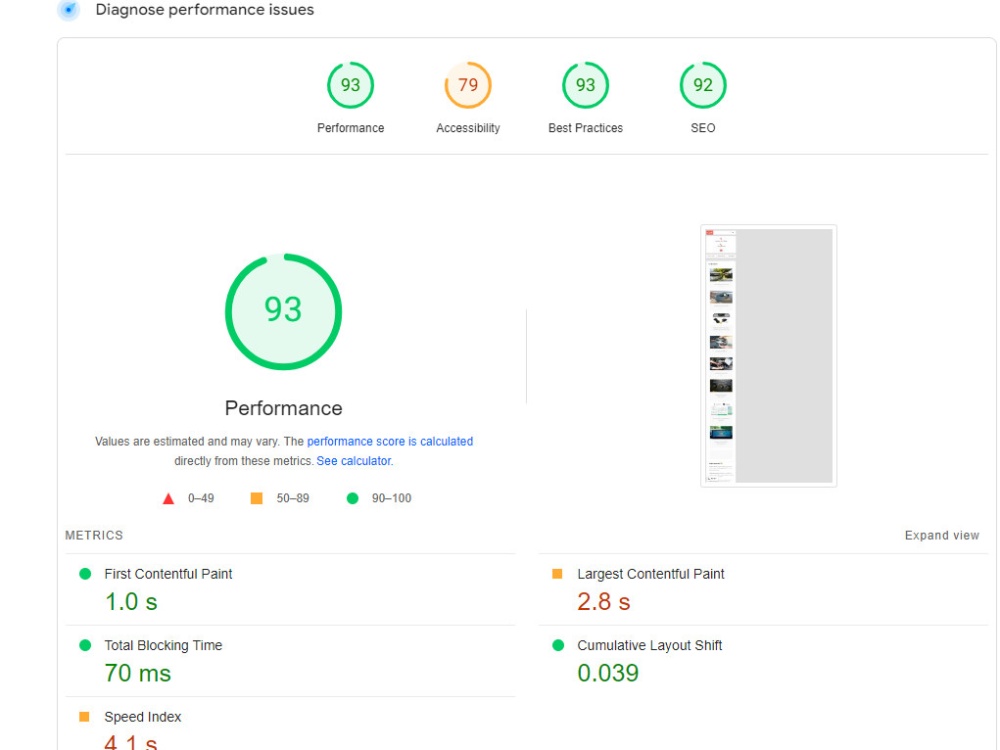Image resolution: width=1000 pixels, height=750 pixels.
Task: Click the orange square 50–89 legend icon
Action: point(256,498)
